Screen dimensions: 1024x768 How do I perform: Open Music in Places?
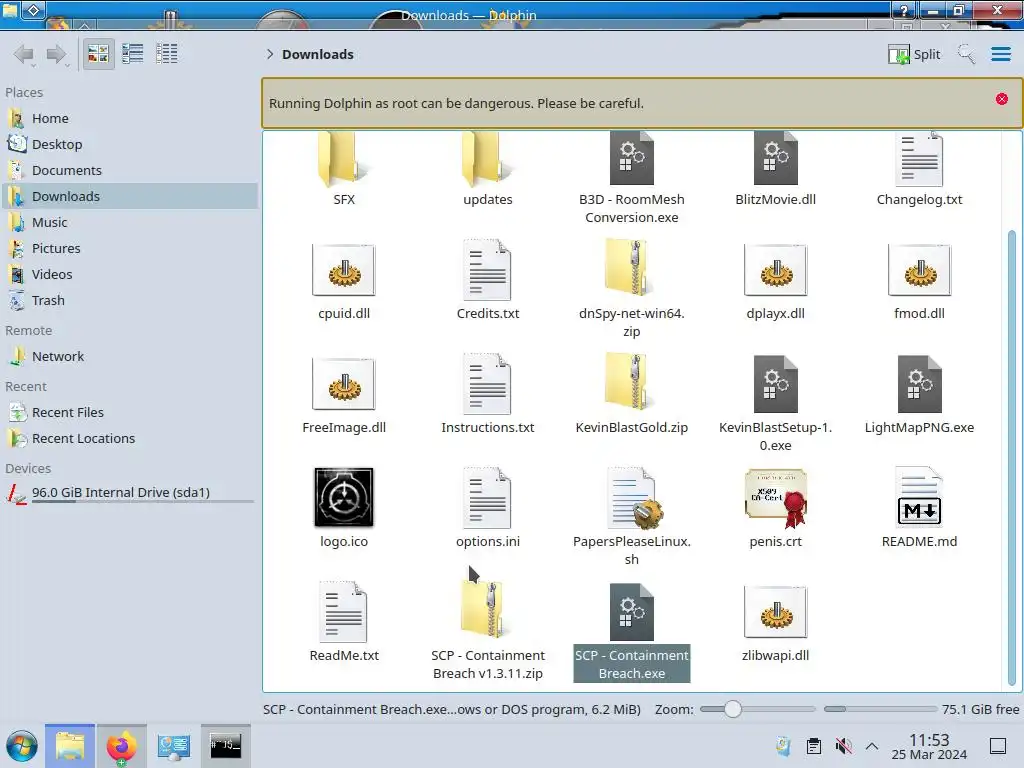pyautogui.click(x=129, y=222)
